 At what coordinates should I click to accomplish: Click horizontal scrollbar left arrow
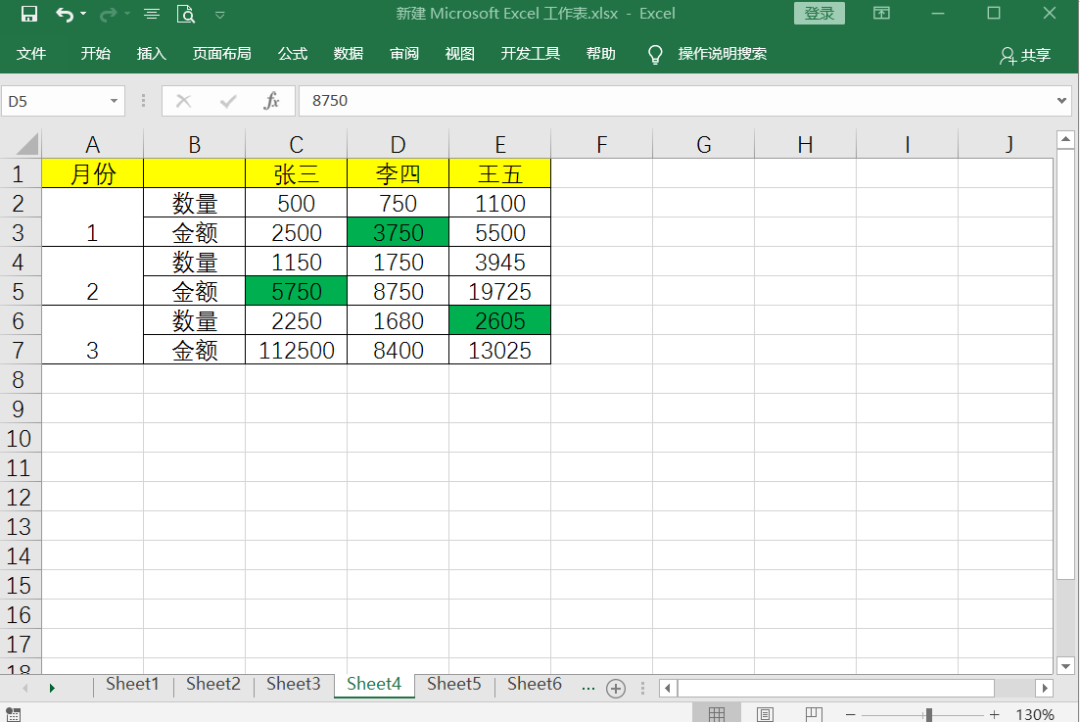pos(667,688)
